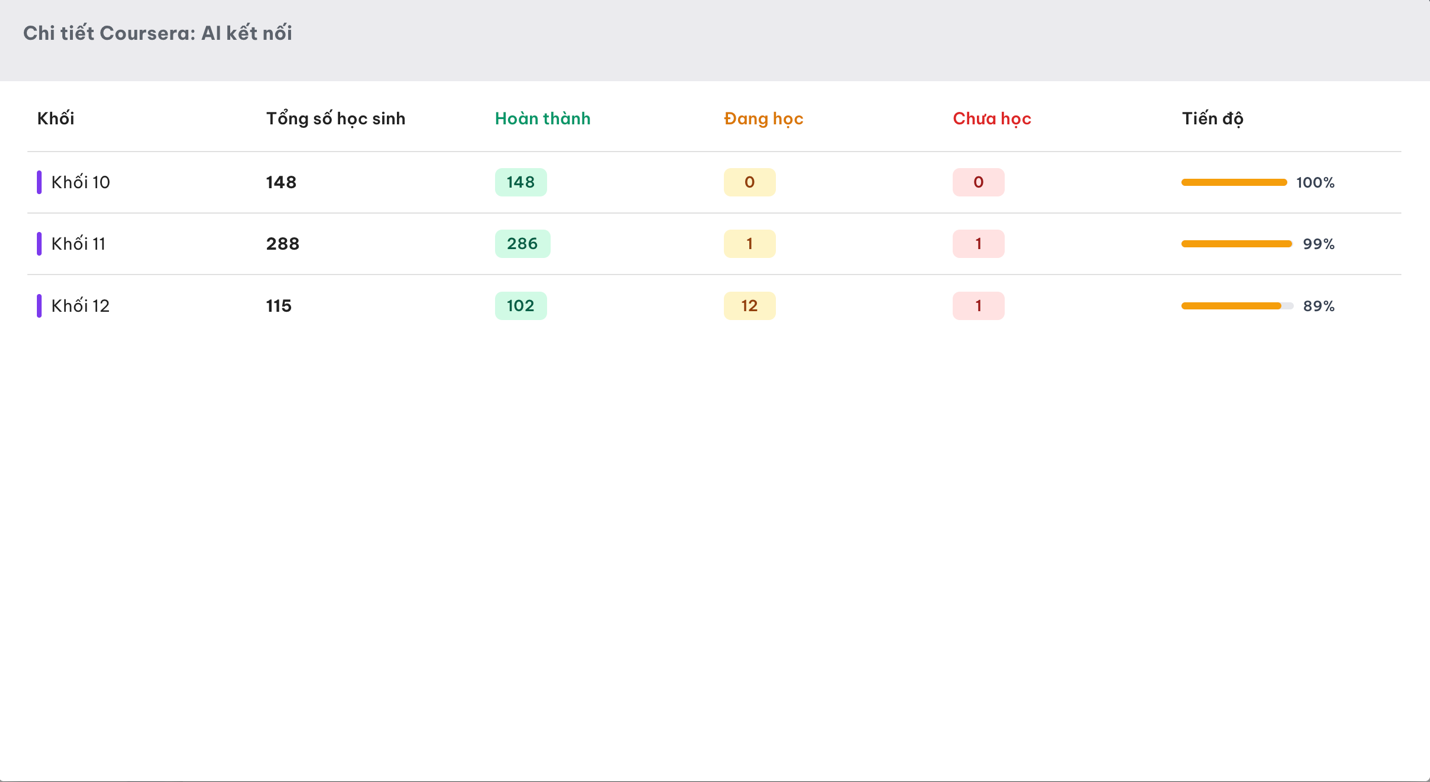The image size is (1430, 782).
Task: Click the title 'Chi tiết Coursera: AI kết nối'
Action: (x=158, y=33)
